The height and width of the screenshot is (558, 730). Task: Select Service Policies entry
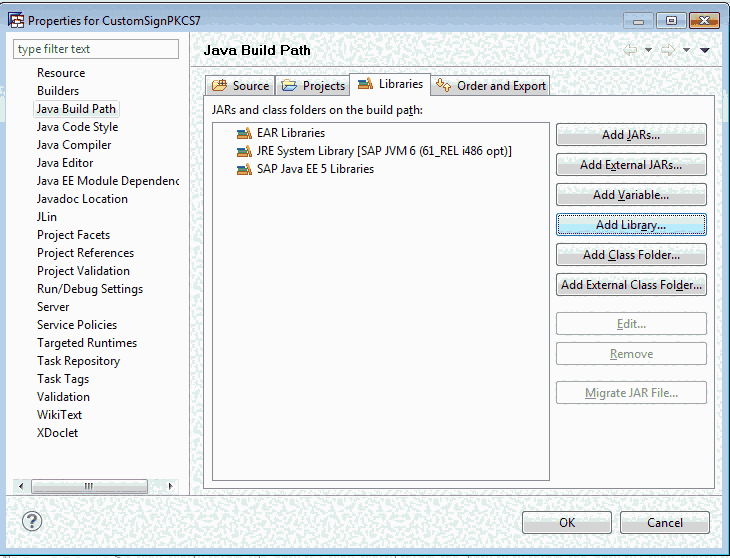(x=77, y=325)
